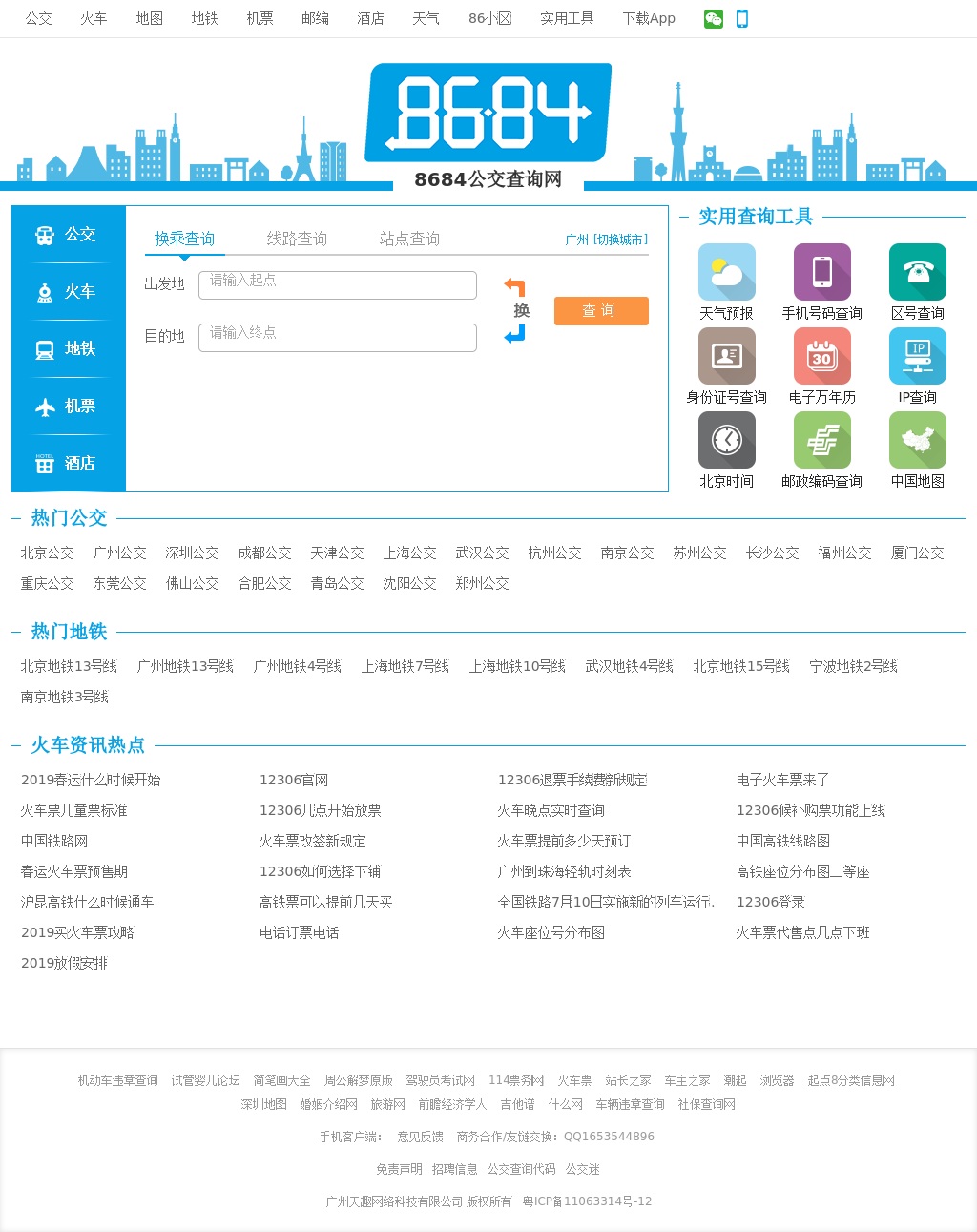Open the 意见反馈 footer link

pyautogui.click(x=421, y=1137)
